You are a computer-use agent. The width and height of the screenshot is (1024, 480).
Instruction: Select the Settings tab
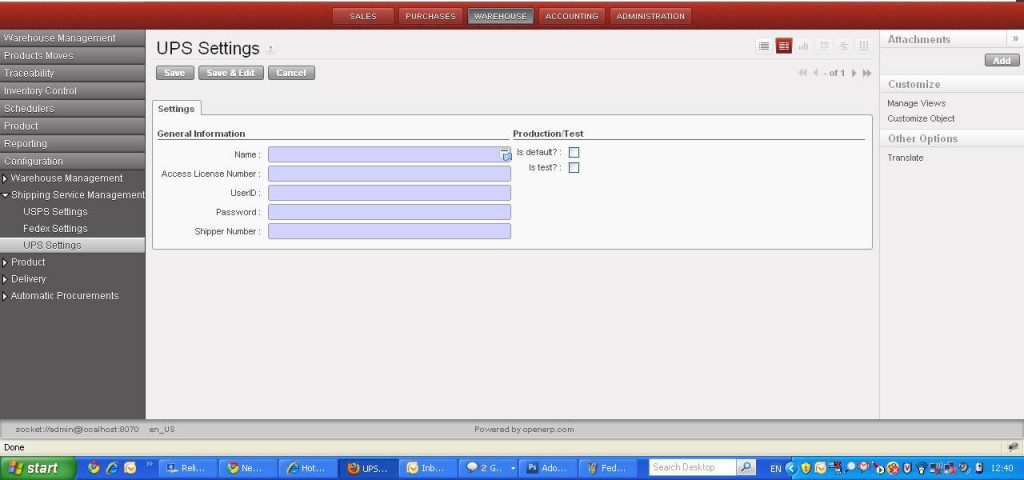[176, 109]
